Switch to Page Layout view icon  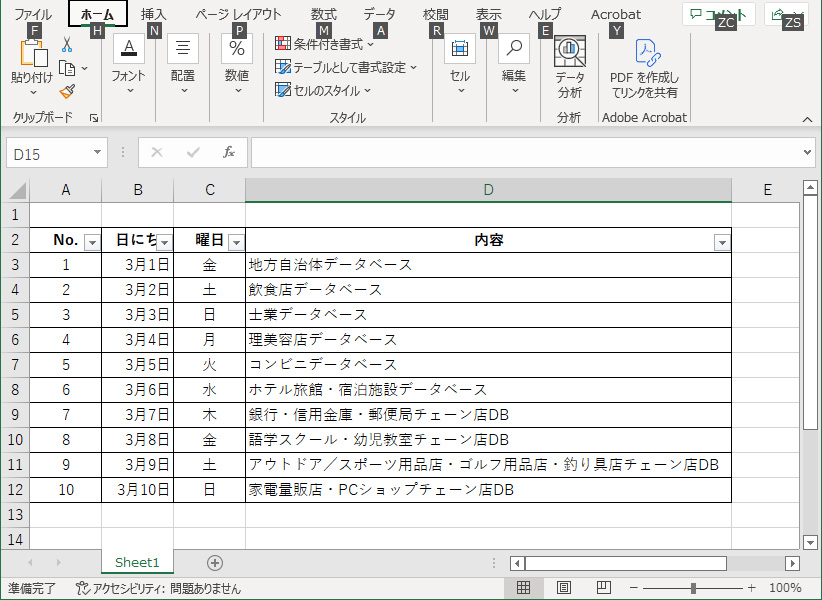tap(564, 588)
